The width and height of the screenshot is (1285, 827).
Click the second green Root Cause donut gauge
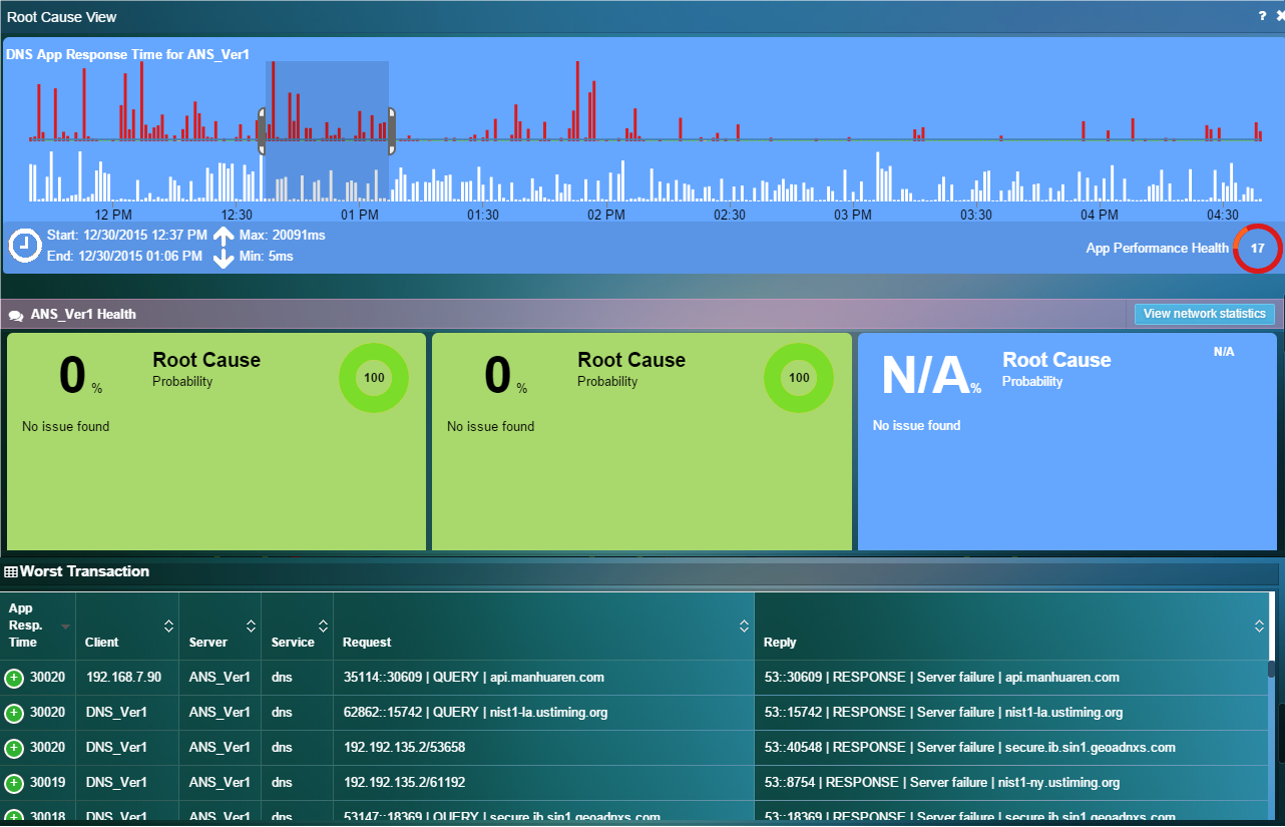coord(799,378)
